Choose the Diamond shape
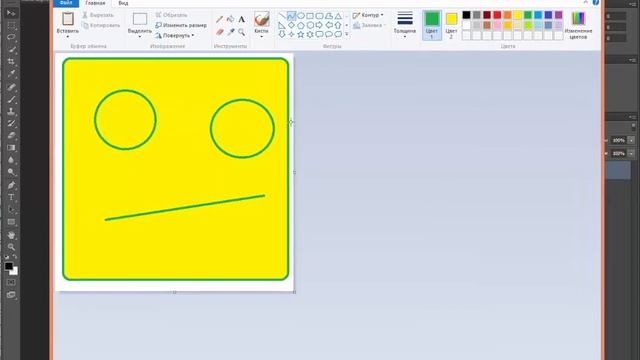Screen dimensions: 640x360 tap(291, 25)
